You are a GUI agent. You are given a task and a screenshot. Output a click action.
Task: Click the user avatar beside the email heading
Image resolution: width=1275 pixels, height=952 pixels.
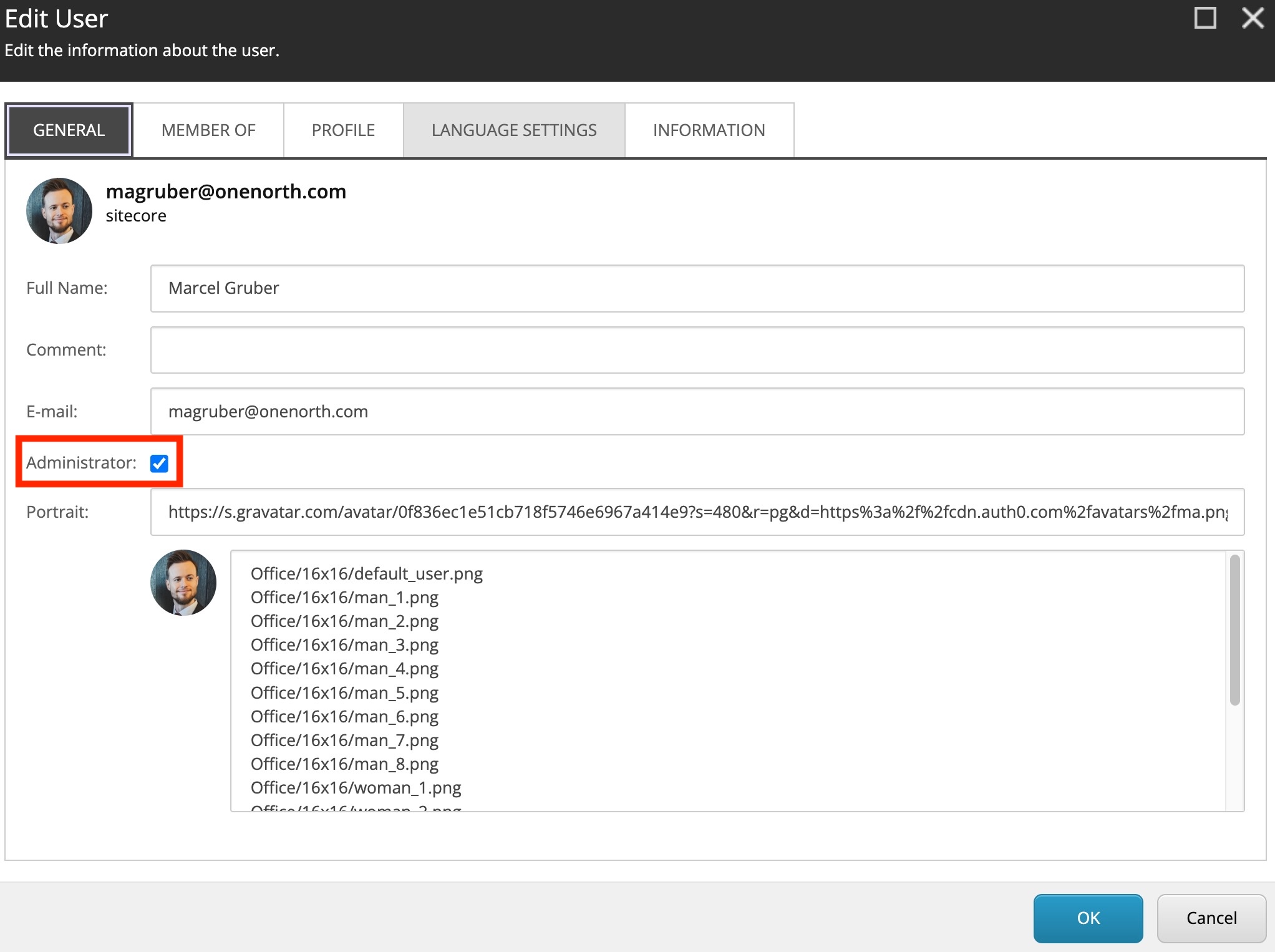coord(59,211)
